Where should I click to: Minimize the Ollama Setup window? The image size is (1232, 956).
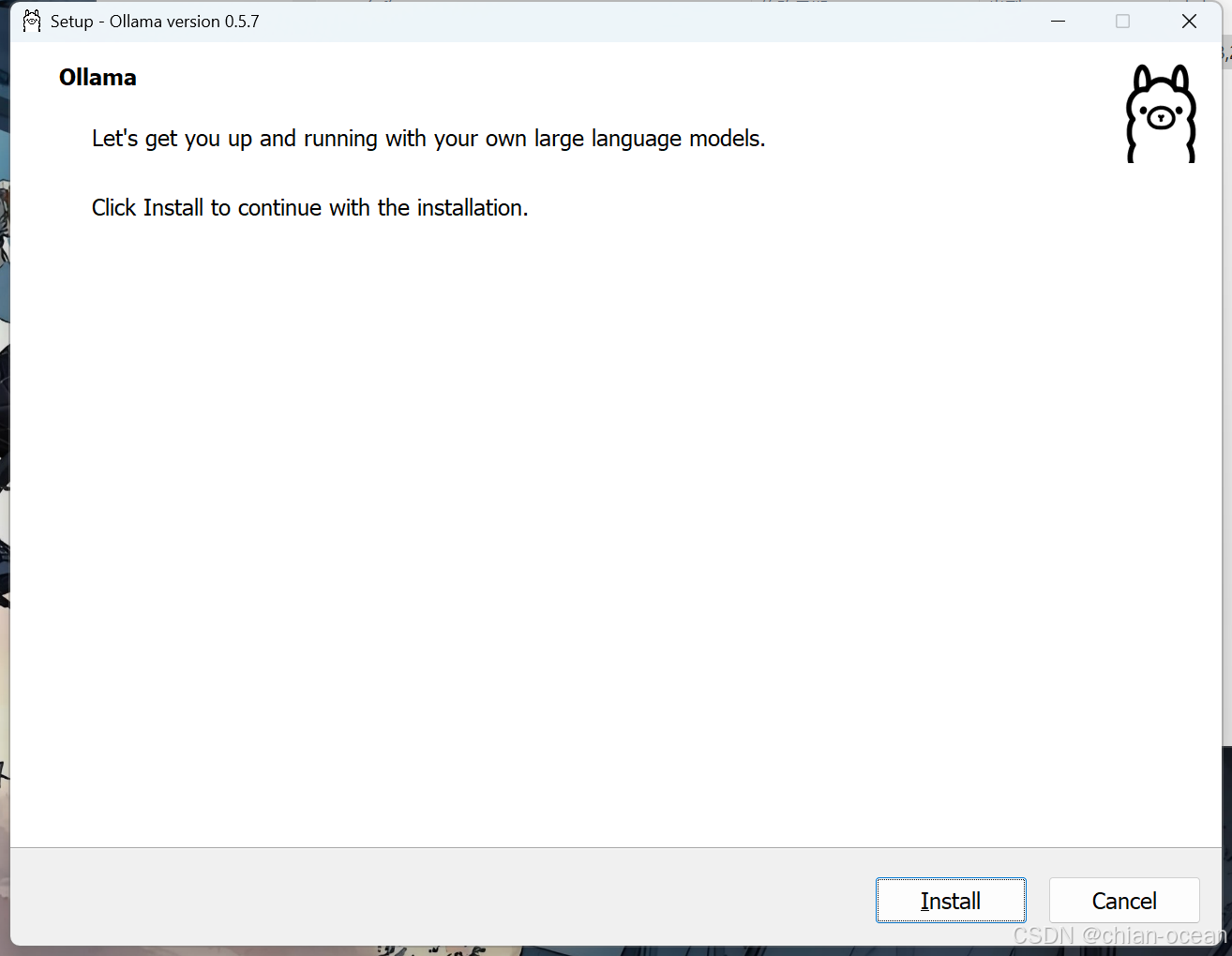point(1059,21)
